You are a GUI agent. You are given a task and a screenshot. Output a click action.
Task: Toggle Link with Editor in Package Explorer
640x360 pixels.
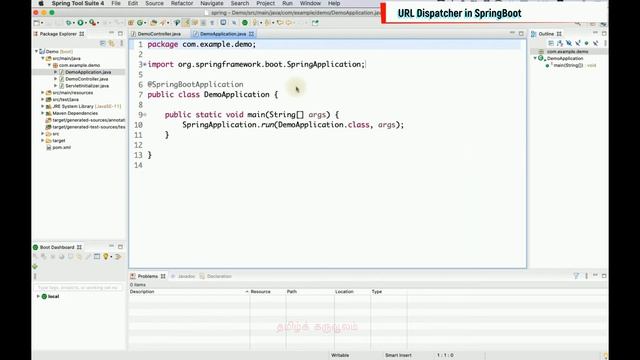coord(112,43)
